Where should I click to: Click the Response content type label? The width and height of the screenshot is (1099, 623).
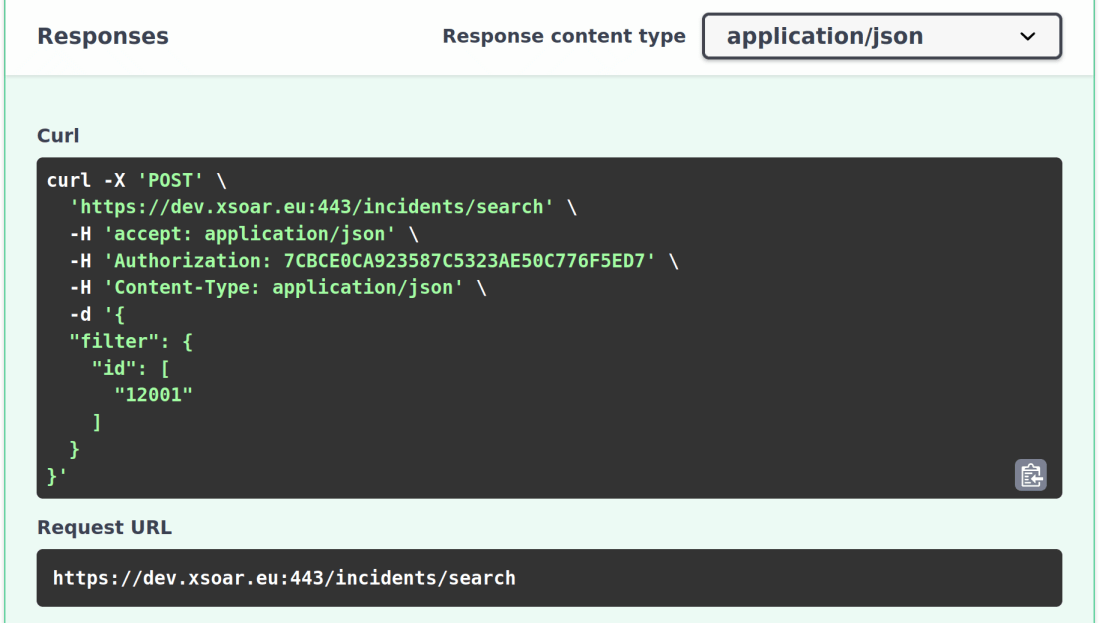coord(564,36)
